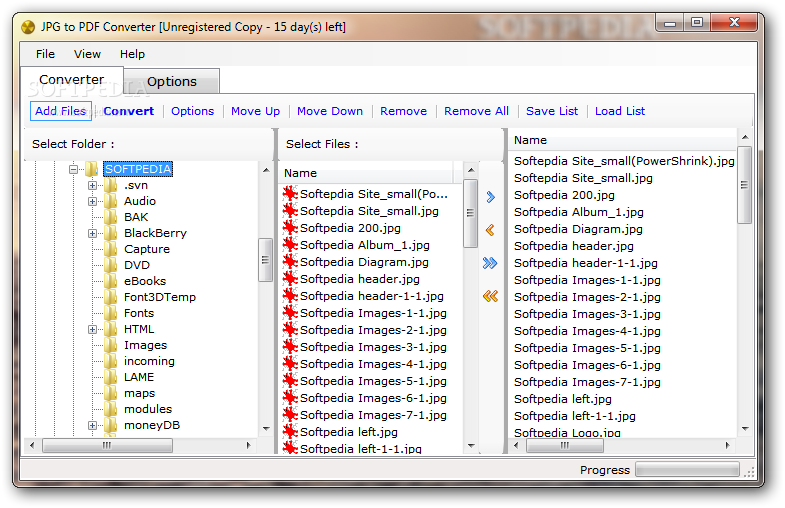Click the down arrow of the output list scrollbar

[745, 429]
